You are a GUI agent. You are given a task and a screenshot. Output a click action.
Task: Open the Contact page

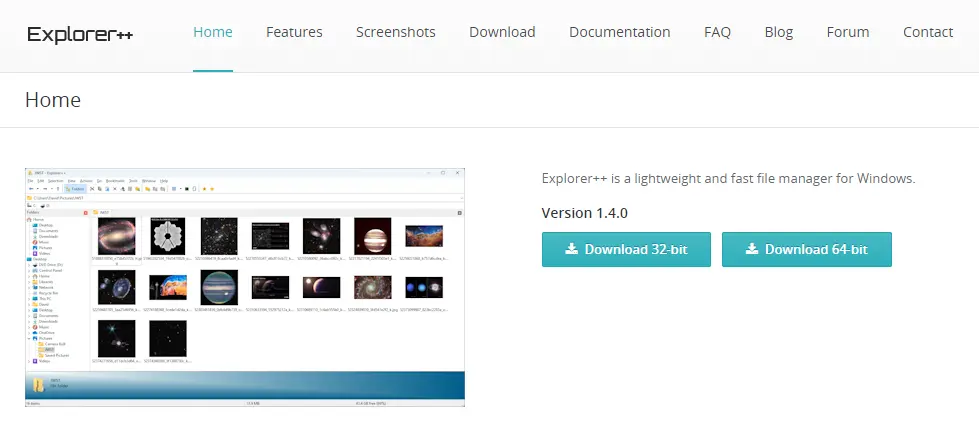pyautogui.click(x=928, y=32)
